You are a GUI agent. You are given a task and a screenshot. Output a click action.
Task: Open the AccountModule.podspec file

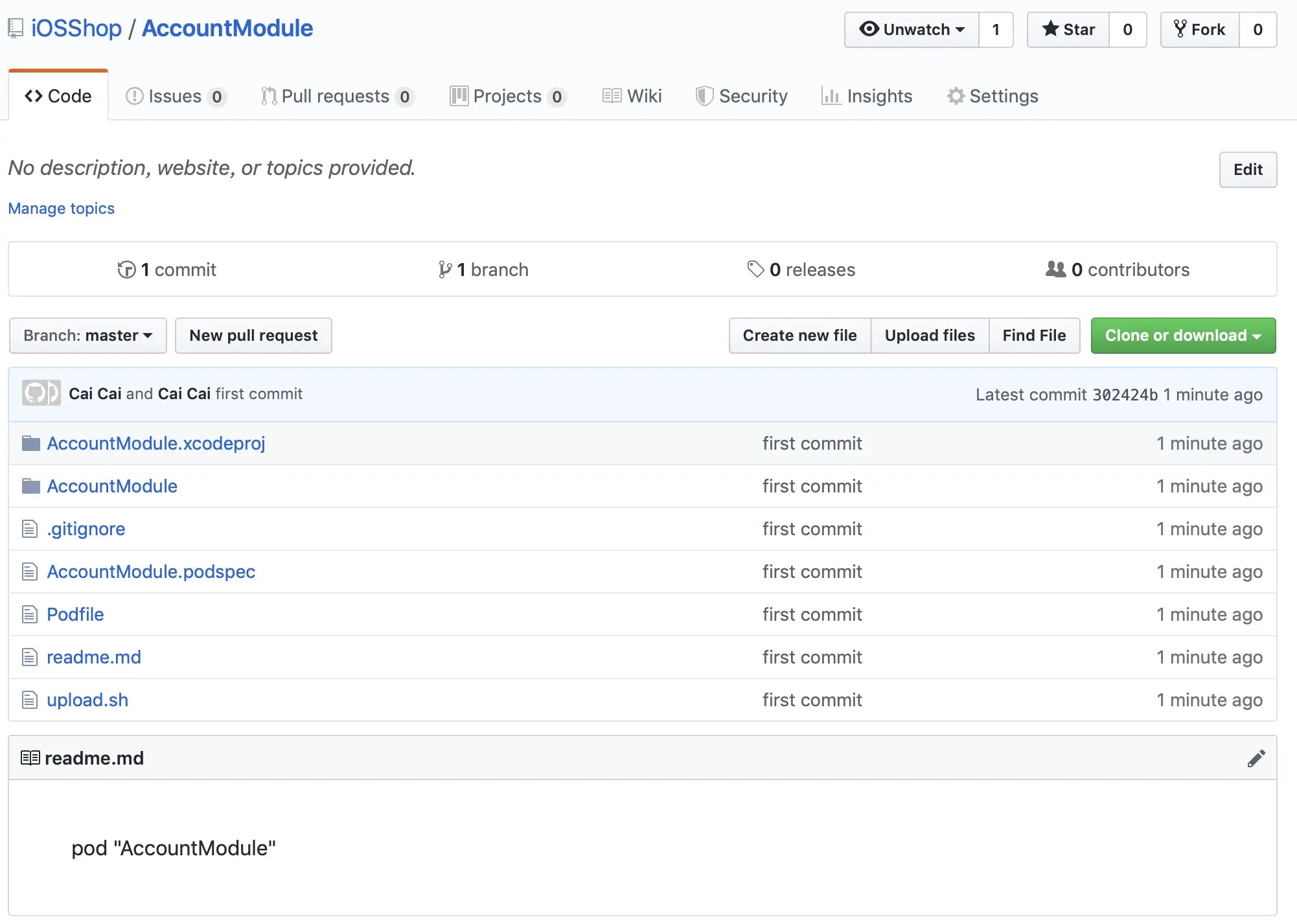[151, 572]
